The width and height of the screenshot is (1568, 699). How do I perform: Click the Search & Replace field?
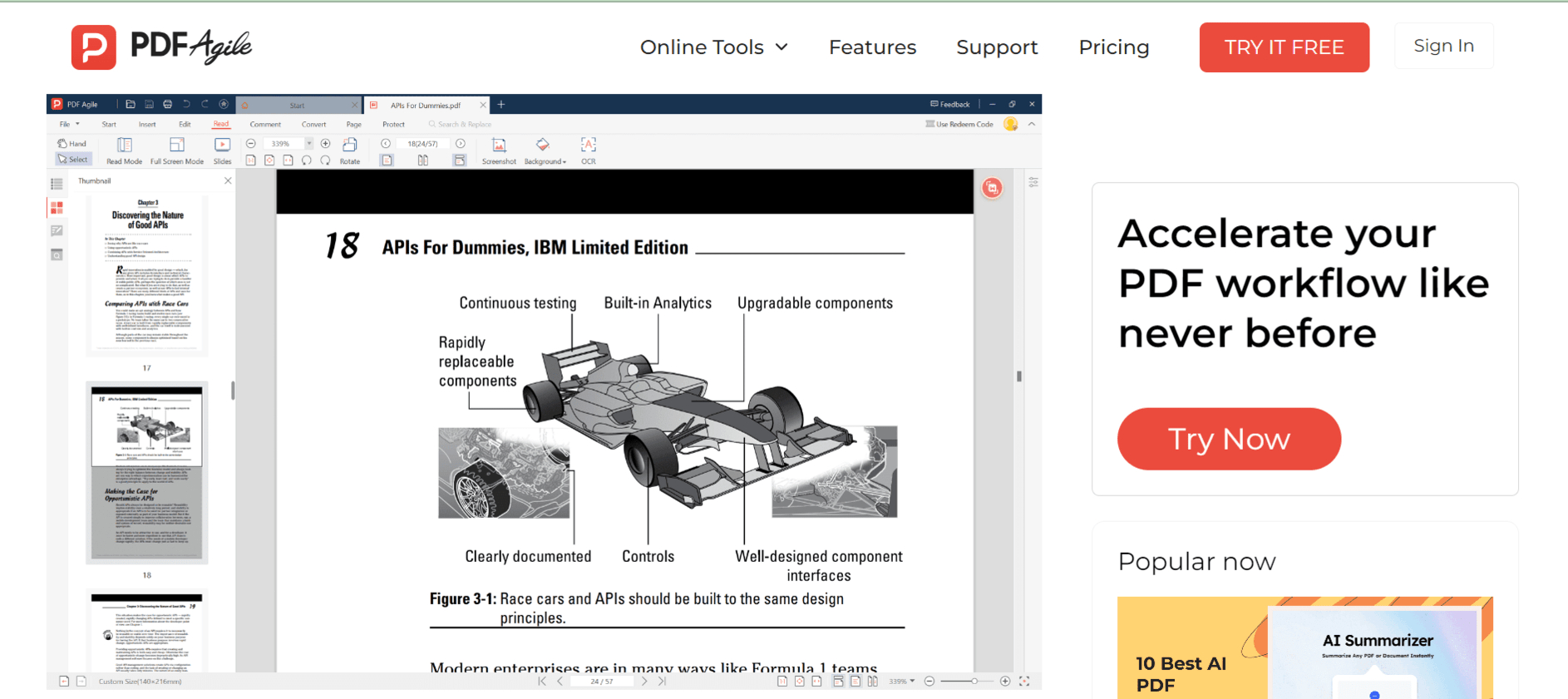pyautogui.click(x=460, y=125)
